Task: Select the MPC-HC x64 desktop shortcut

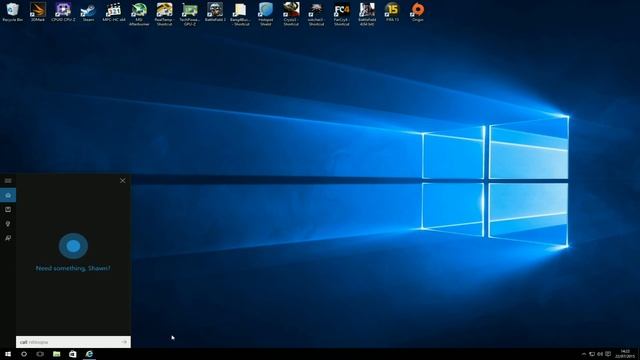Action: (113, 12)
